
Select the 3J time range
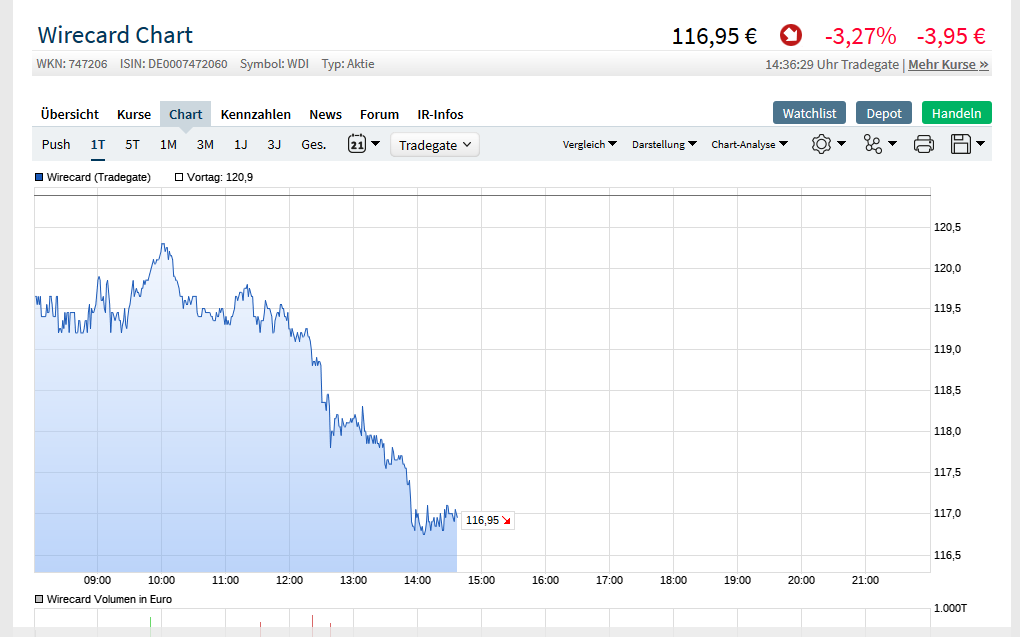pos(274,144)
